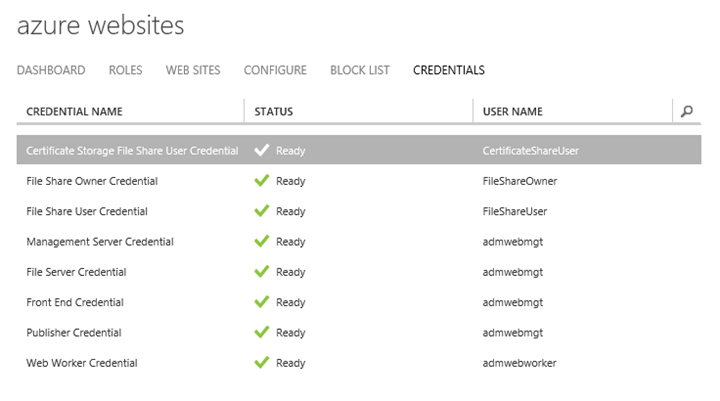This screenshot has width=720, height=401.
Task: Switch to the ROLES tab
Action: tap(125, 70)
